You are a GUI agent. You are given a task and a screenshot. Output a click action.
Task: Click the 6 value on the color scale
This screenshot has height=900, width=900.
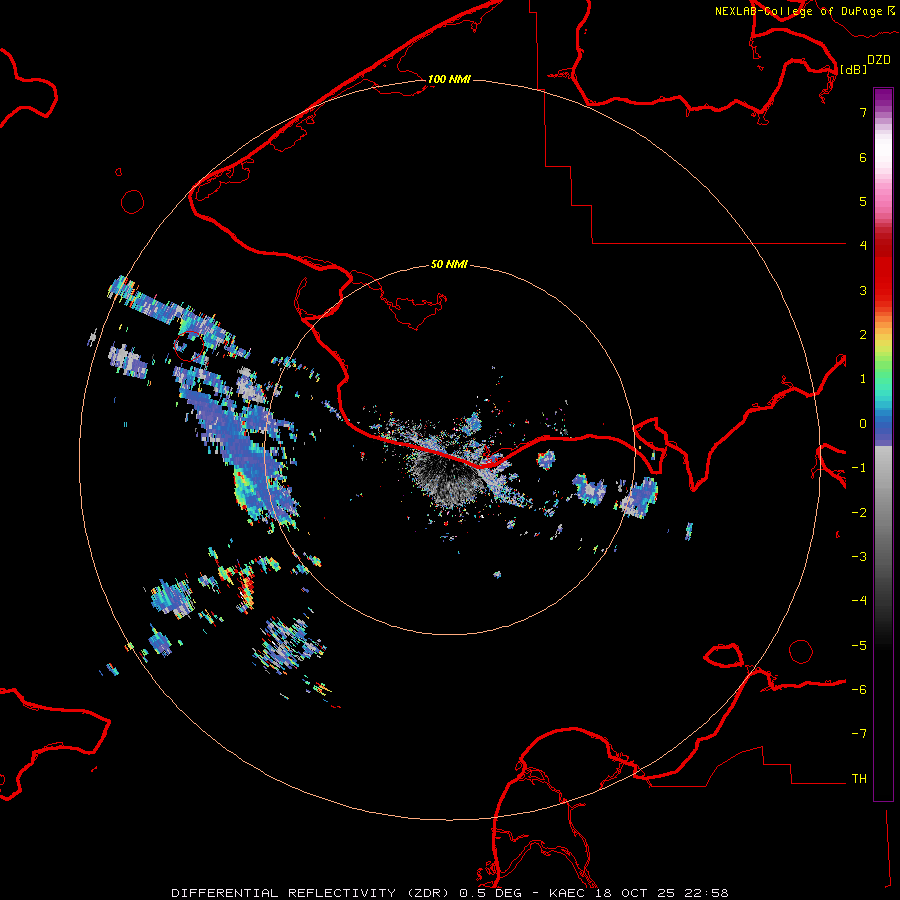863,157
